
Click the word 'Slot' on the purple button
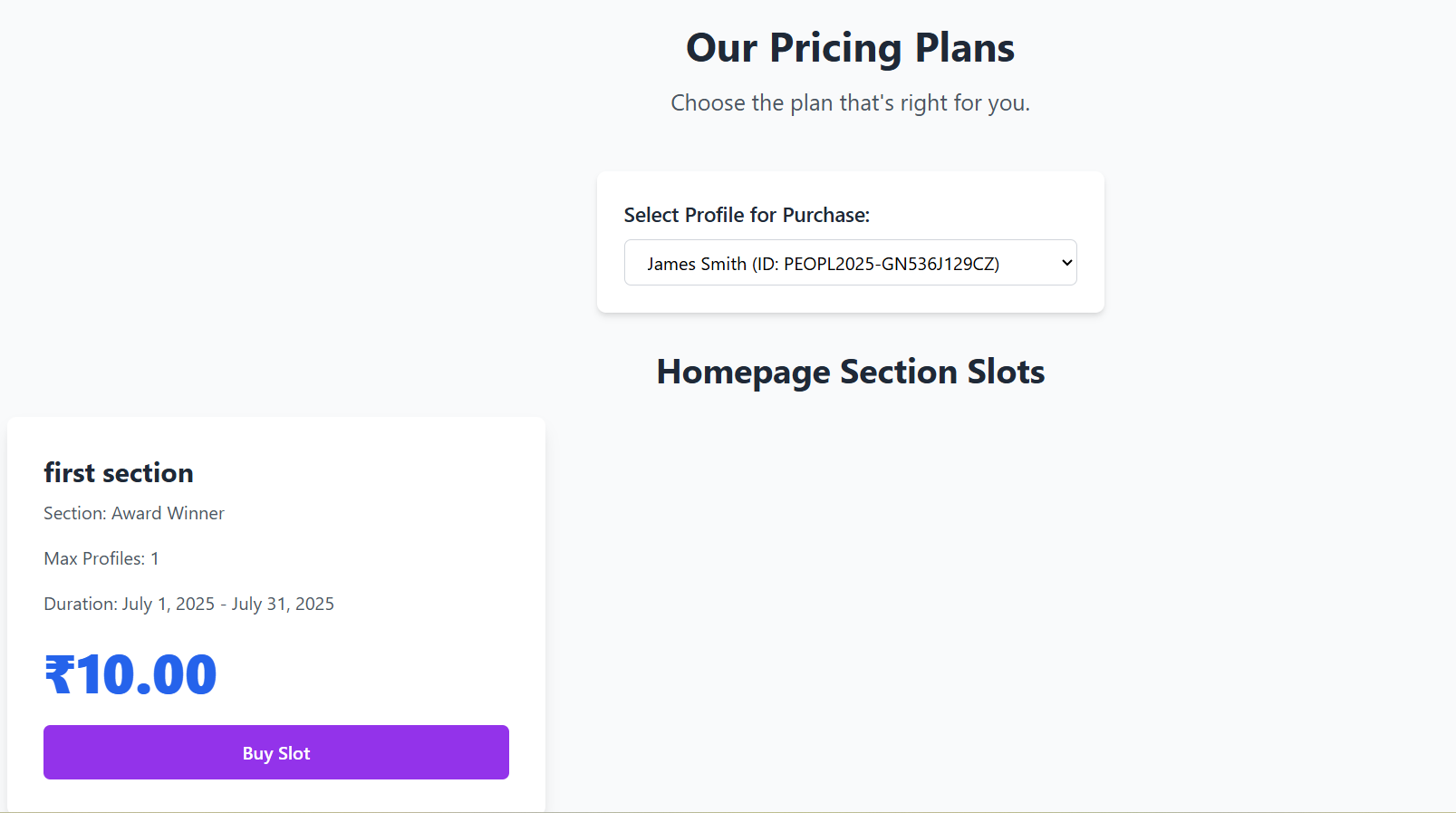coord(294,753)
